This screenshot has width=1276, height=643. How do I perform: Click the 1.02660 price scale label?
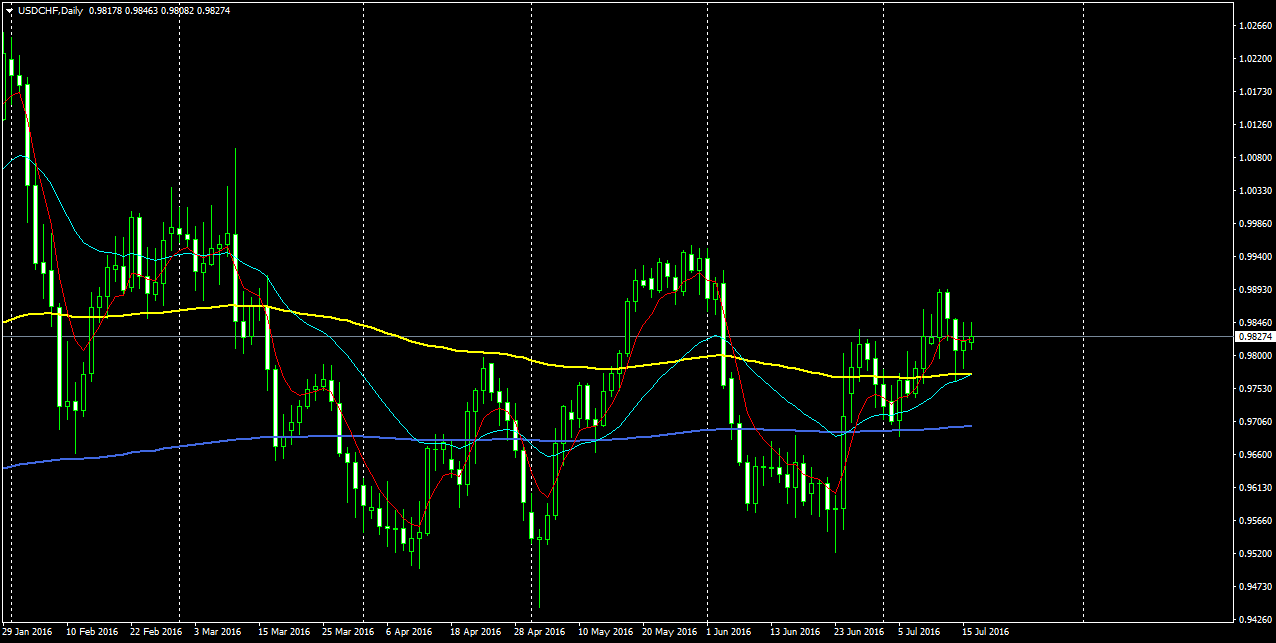pyautogui.click(x=1256, y=26)
